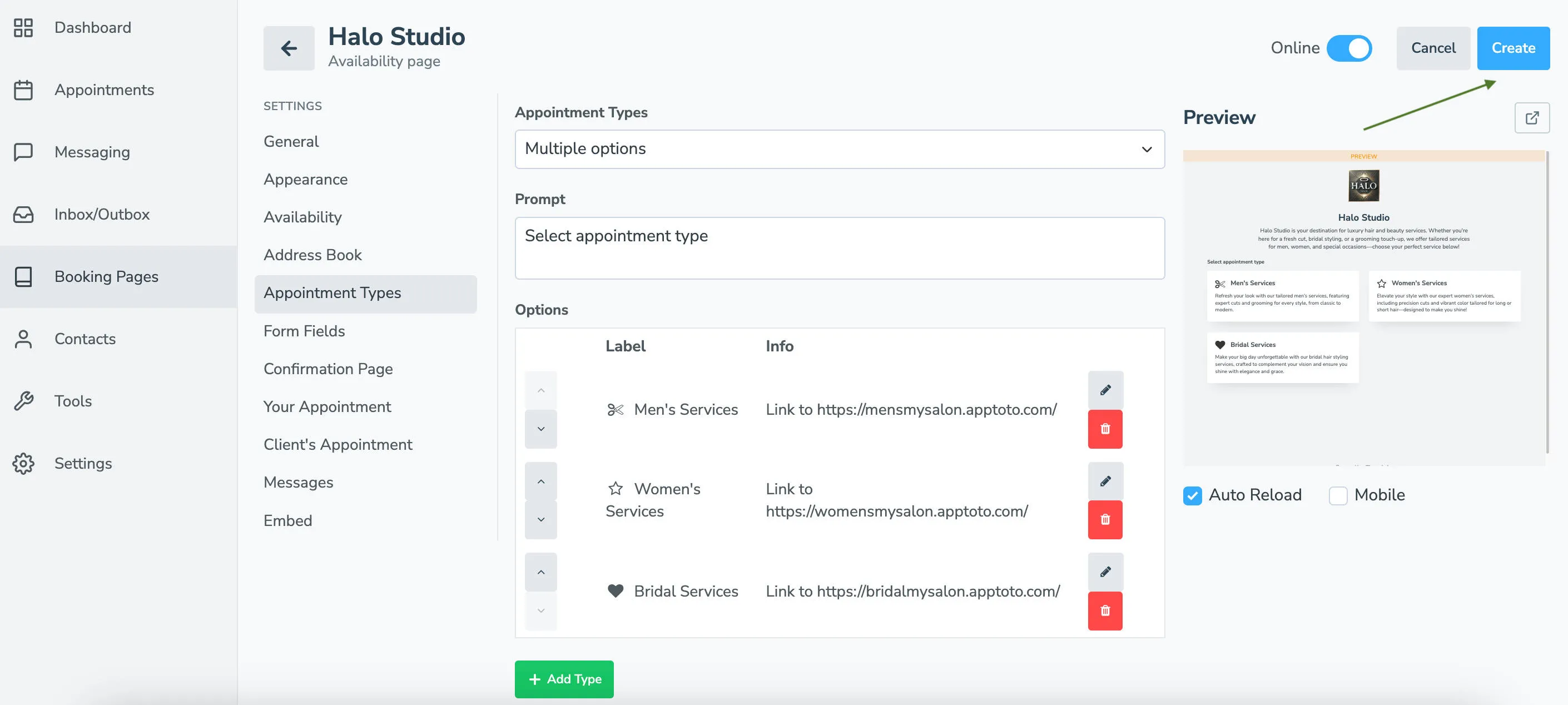1568x705 pixels.
Task: Open Messaging via the chat bubble icon
Action: pos(24,152)
